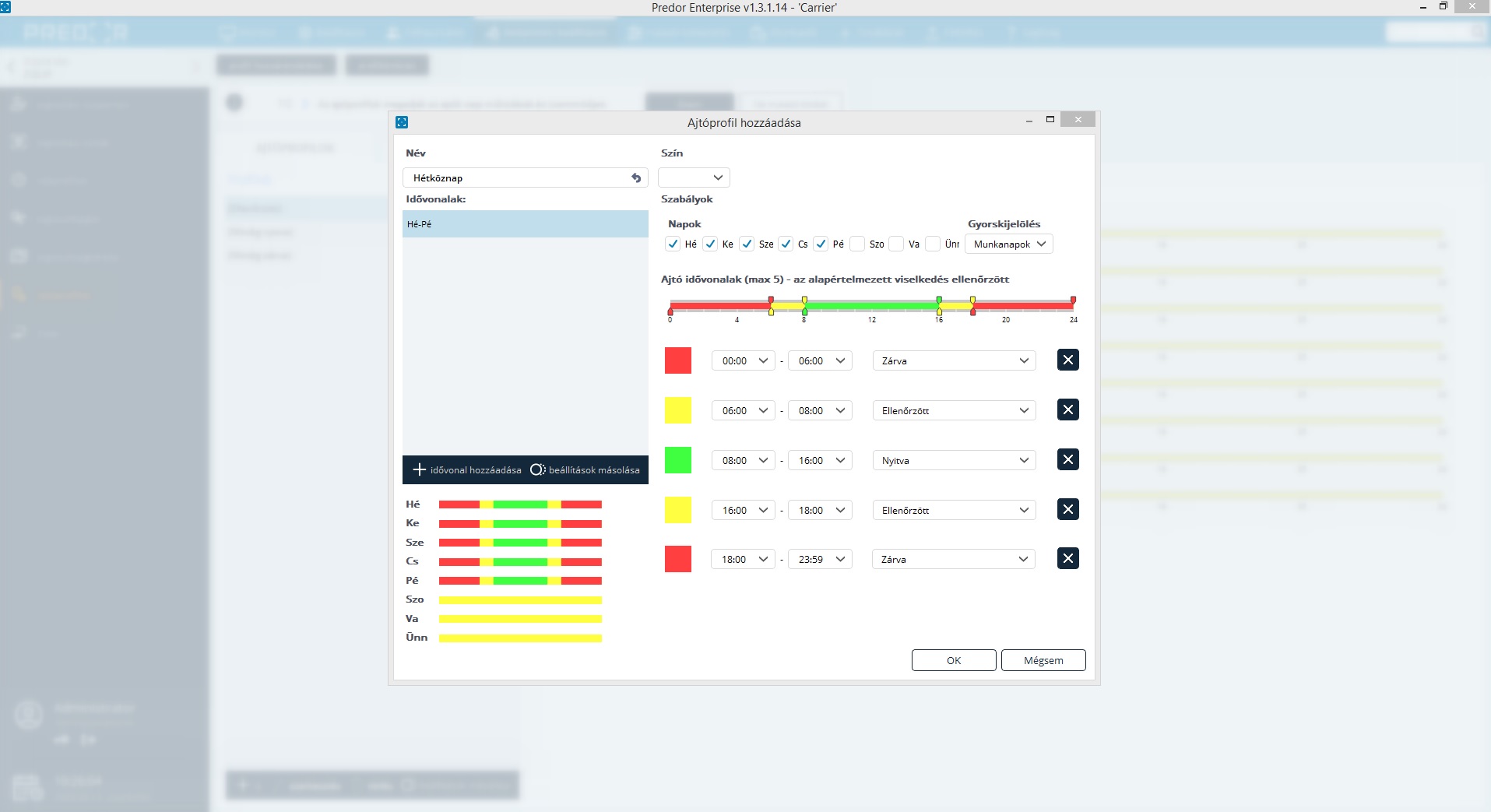Enable the Szo day checkbox
The width and height of the screenshot is (1491, 812).
tap(858, 244)
